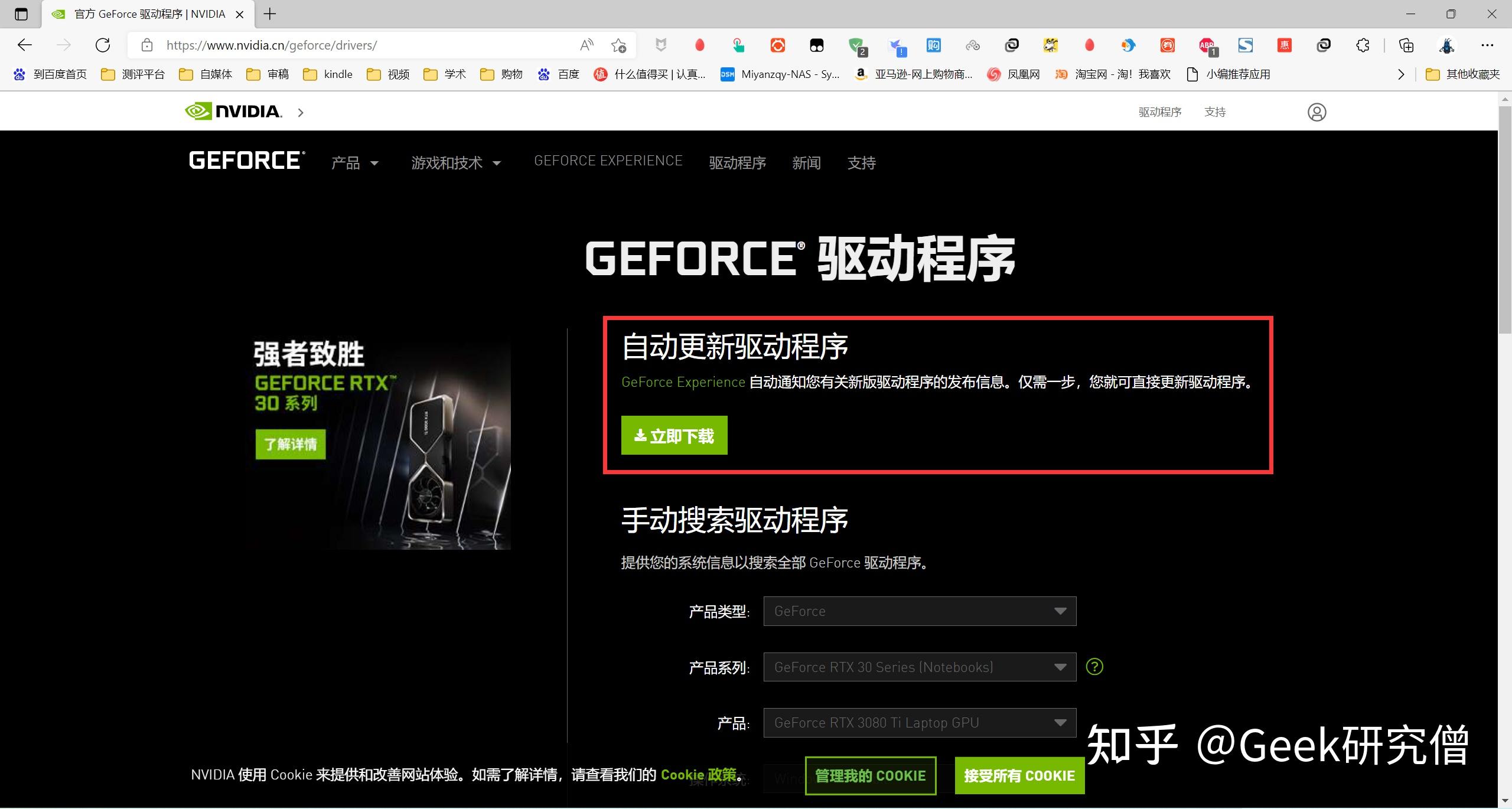Click the NVIDIA logo
The image size is (1512, 809).
(x=234, y=111)
